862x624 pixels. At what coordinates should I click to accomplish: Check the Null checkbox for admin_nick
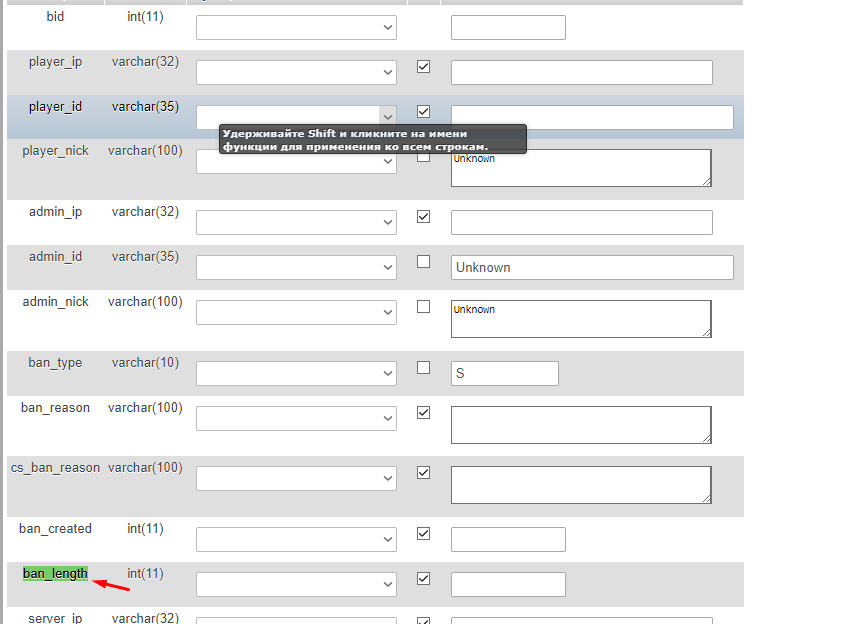(x=423, y=307)
